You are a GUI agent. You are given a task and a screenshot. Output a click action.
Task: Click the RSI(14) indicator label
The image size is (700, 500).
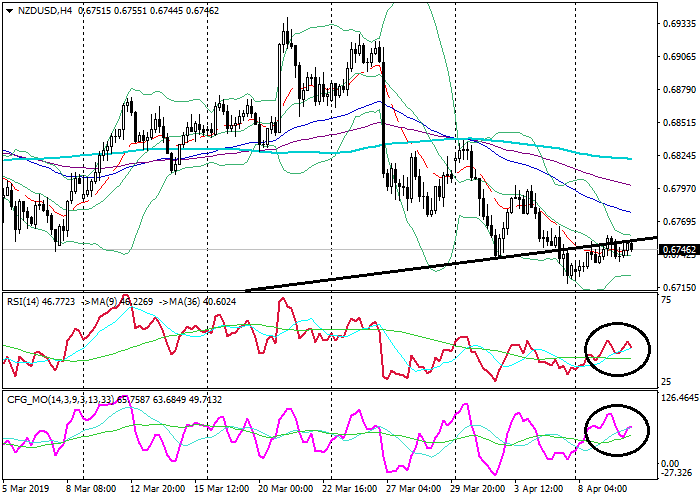point(26,297)
